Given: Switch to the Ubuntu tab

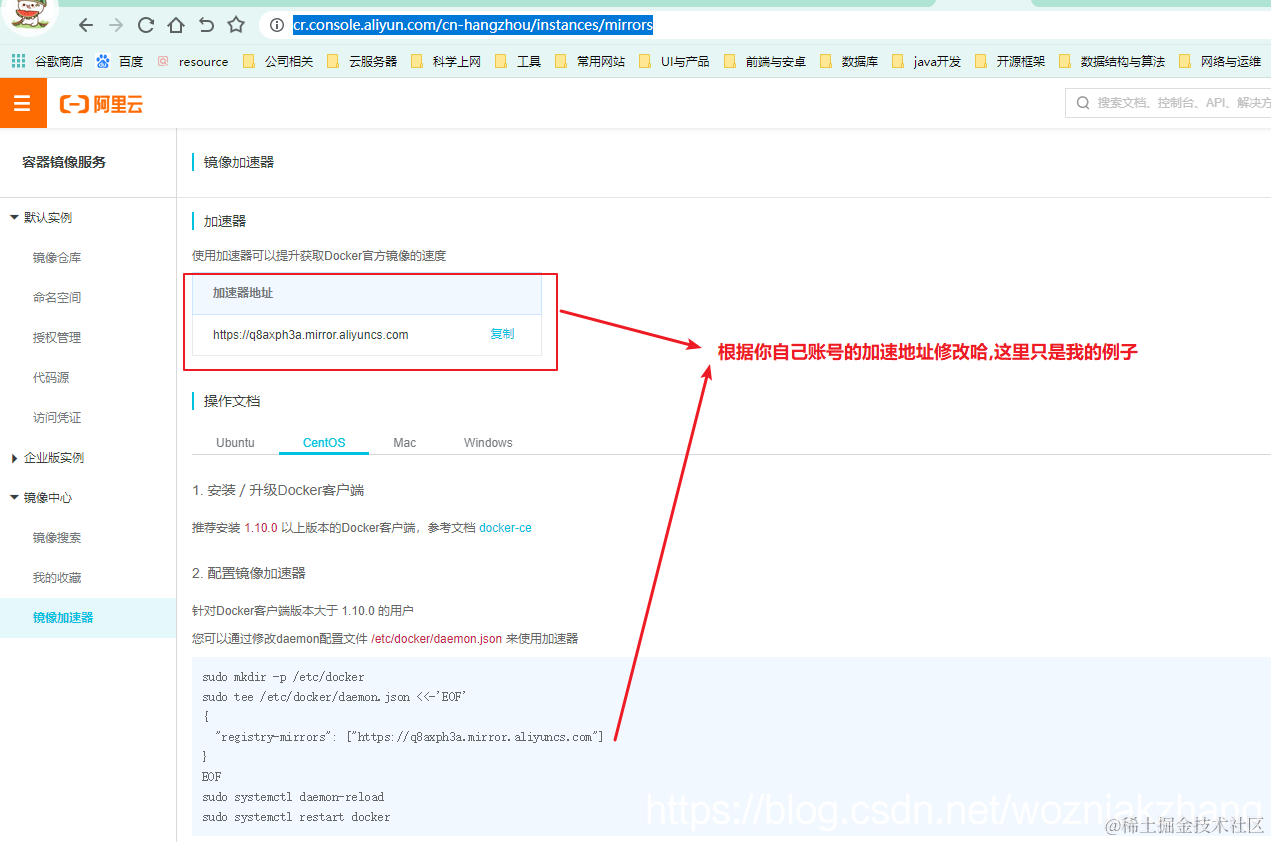Looking at the screenshot, I should pyautogui.click(x=235, y=442).
